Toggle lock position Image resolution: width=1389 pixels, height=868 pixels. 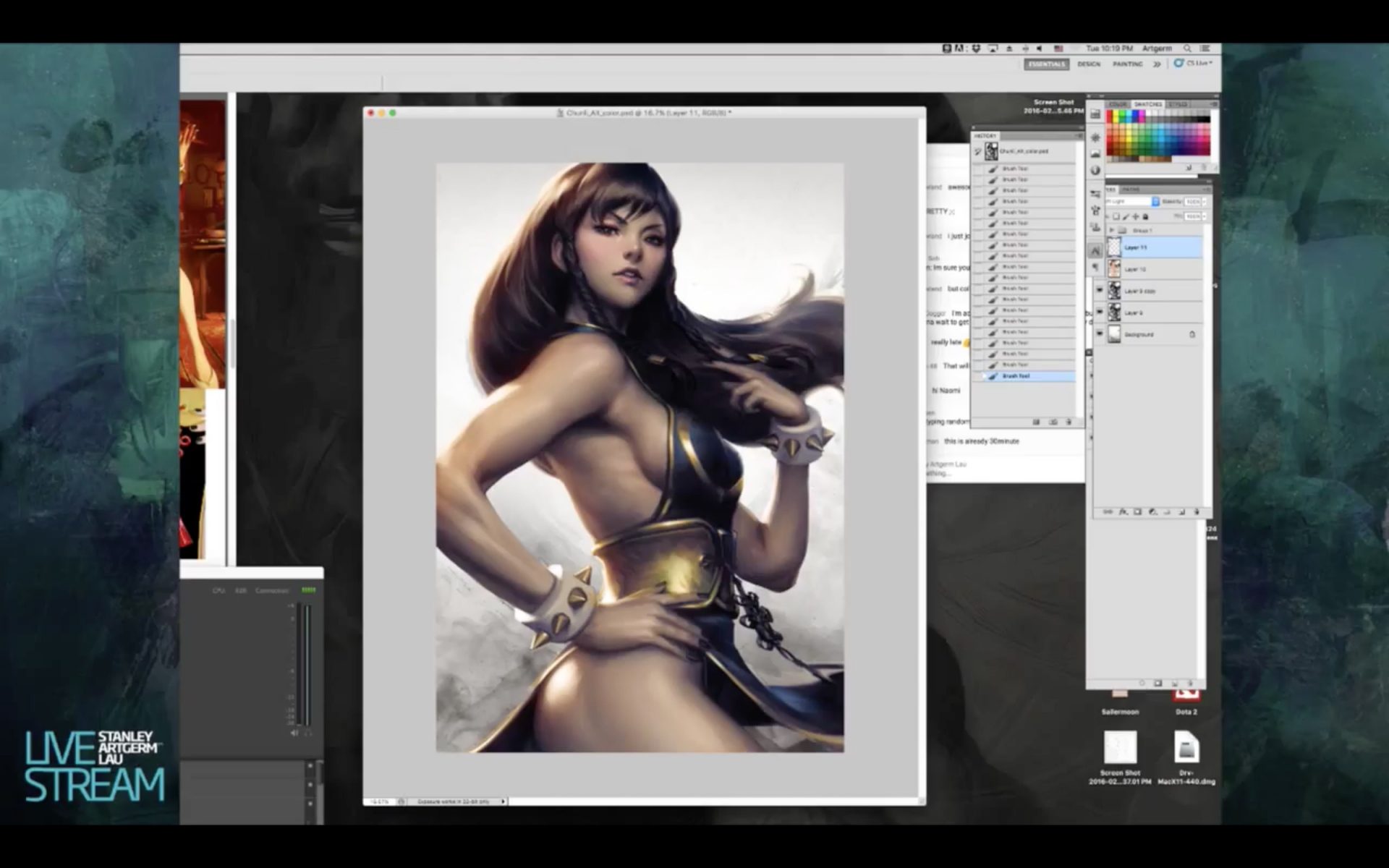1136,216
